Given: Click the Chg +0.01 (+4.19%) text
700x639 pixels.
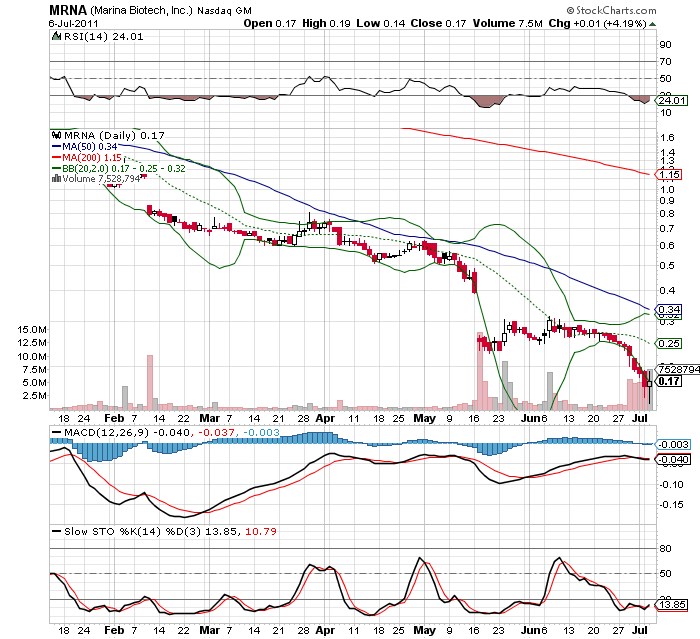Looking at the screenshot, I should (x=598, y=23).
